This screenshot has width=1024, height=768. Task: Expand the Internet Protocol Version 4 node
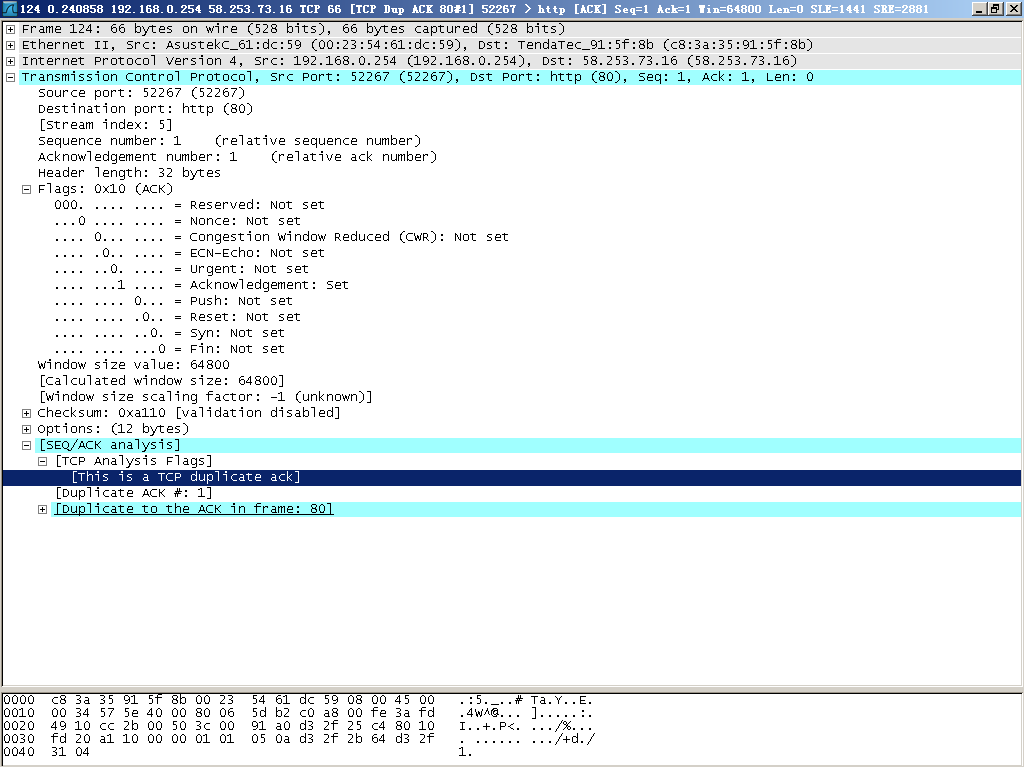click(10, 61)
